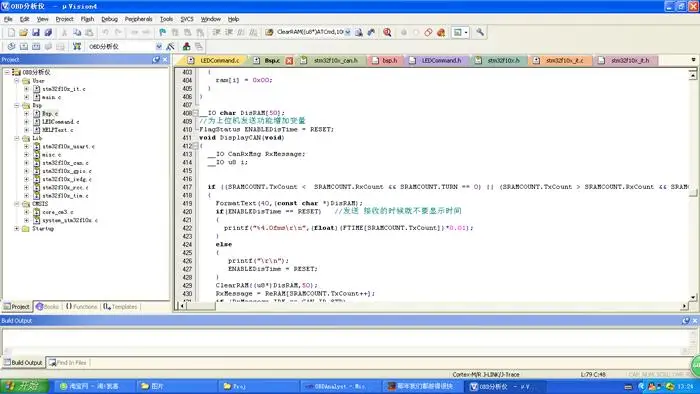The image size is (700, 394).
Task: Open Target Options magic wand icon
Action: click(x=170, y=46)
